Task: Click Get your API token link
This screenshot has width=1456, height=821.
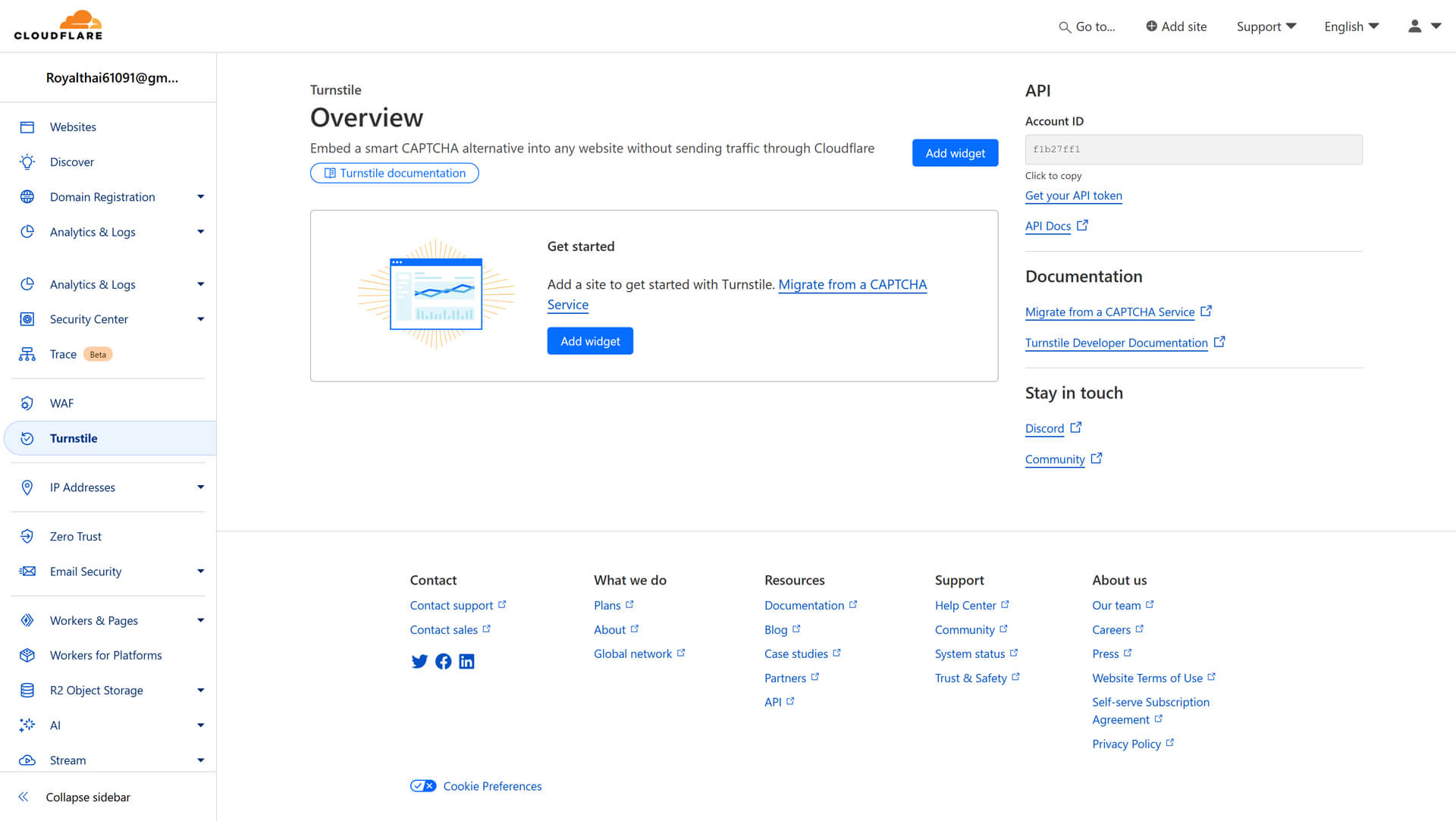Action: point(1073,195)
